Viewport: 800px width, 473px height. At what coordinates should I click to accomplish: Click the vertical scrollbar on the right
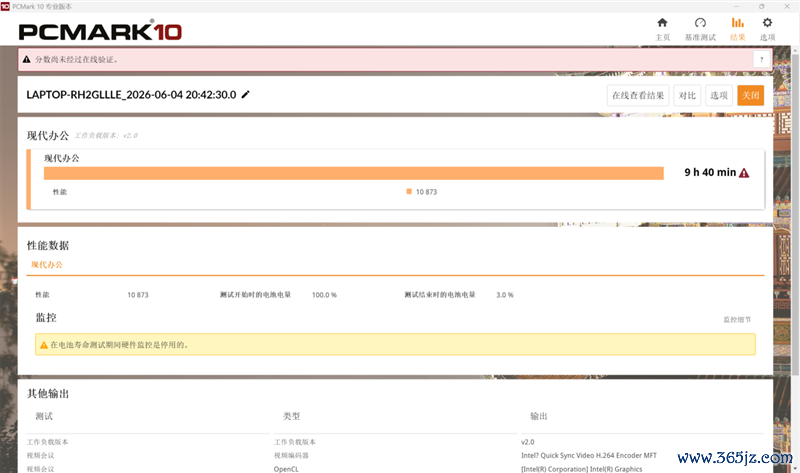[x=795, y=214]
